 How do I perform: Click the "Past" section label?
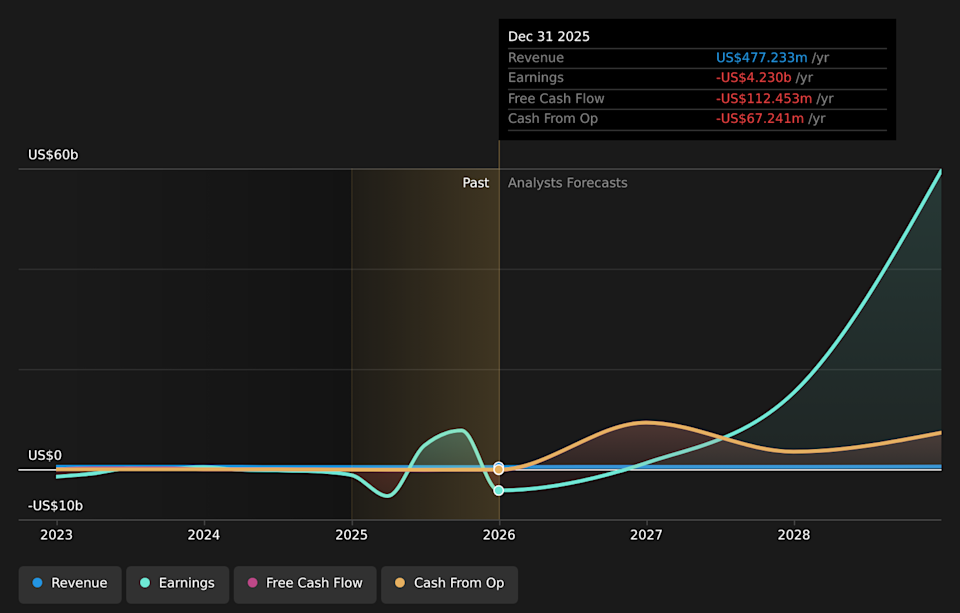(475, 183)
